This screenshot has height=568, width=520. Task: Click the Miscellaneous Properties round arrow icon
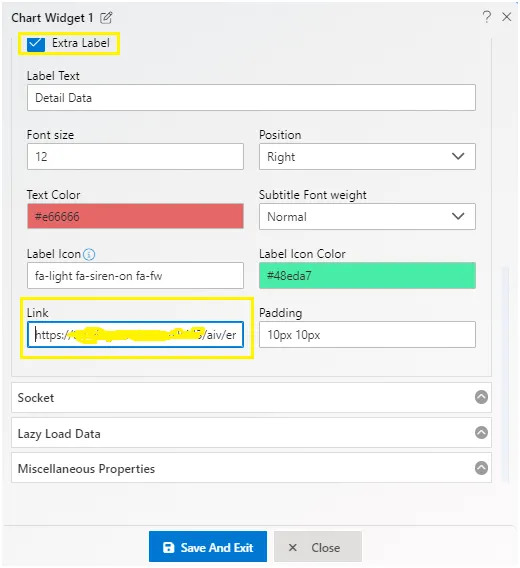[x=481, y=468]
